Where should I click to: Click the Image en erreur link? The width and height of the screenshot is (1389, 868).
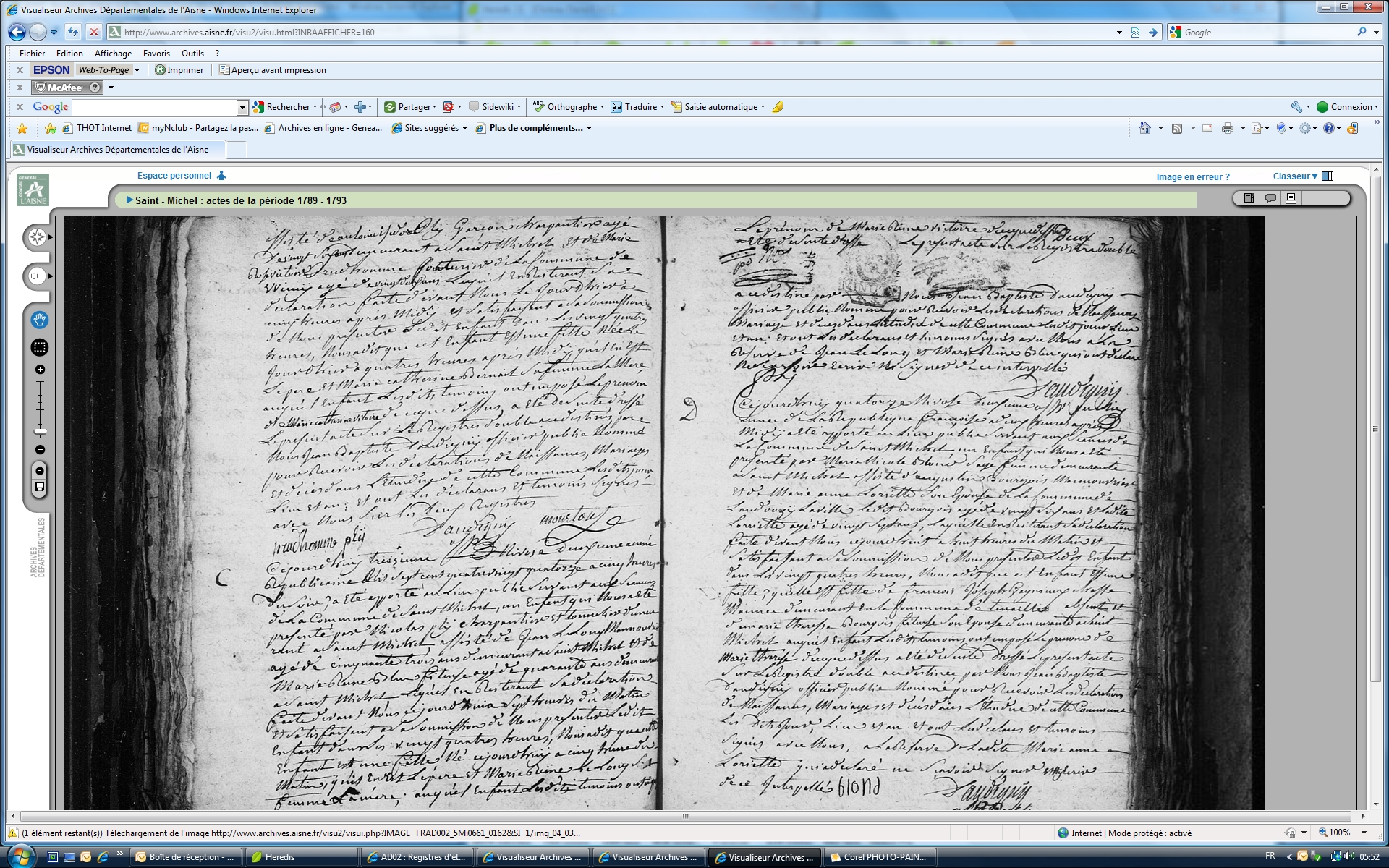pos(1192,177)
